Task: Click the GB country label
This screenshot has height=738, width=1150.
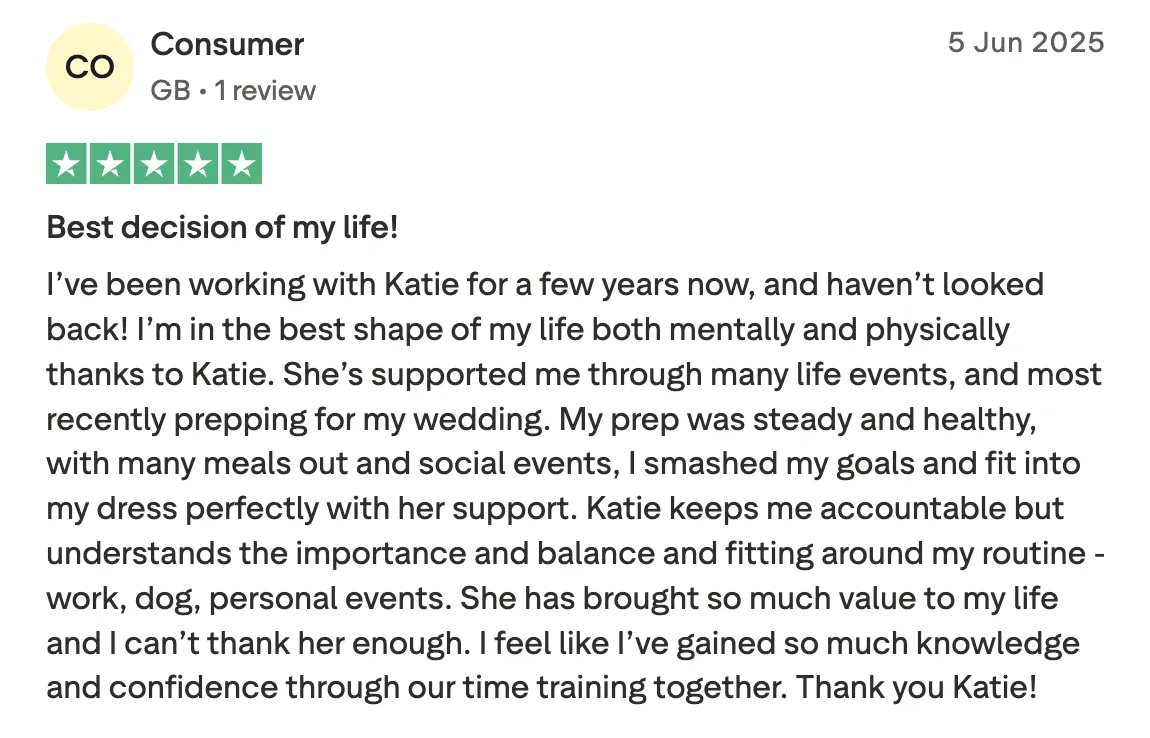Action: click(170, 91)
